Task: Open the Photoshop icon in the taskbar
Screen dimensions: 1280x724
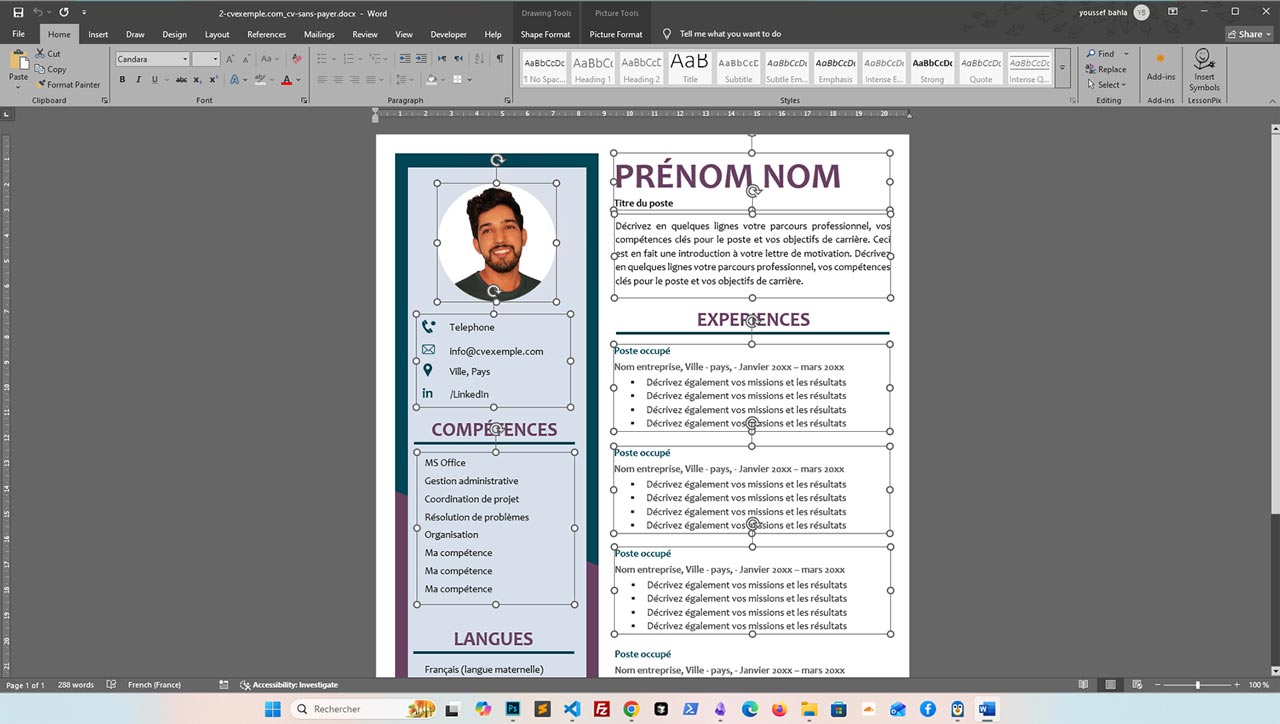Action: coord(513,709)
